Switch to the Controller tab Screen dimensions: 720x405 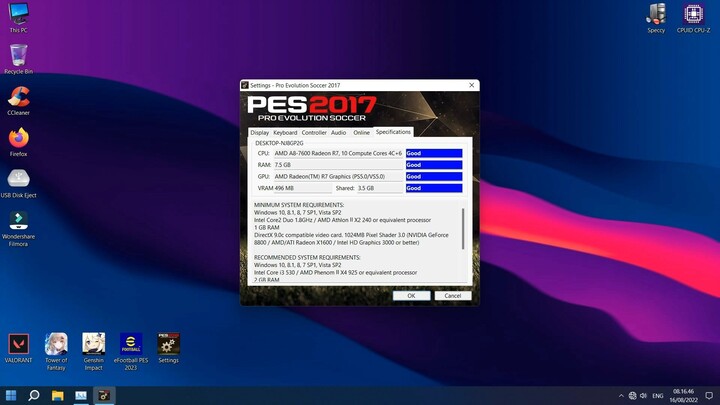[x=314, y=132]
